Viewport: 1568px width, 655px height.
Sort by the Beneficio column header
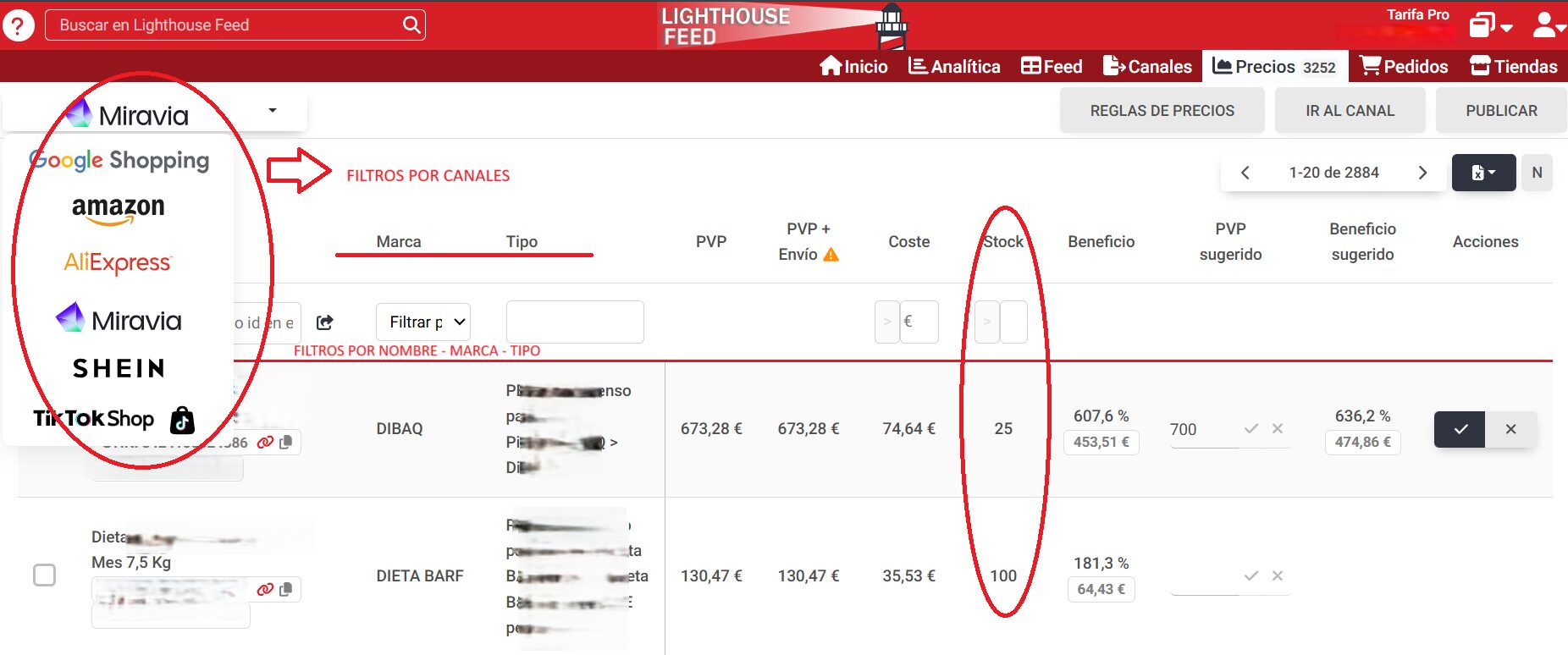1101,241
